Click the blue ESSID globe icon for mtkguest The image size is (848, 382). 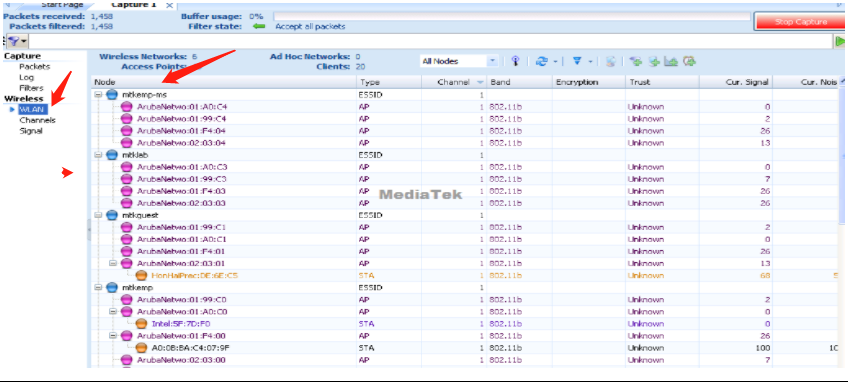112,215
